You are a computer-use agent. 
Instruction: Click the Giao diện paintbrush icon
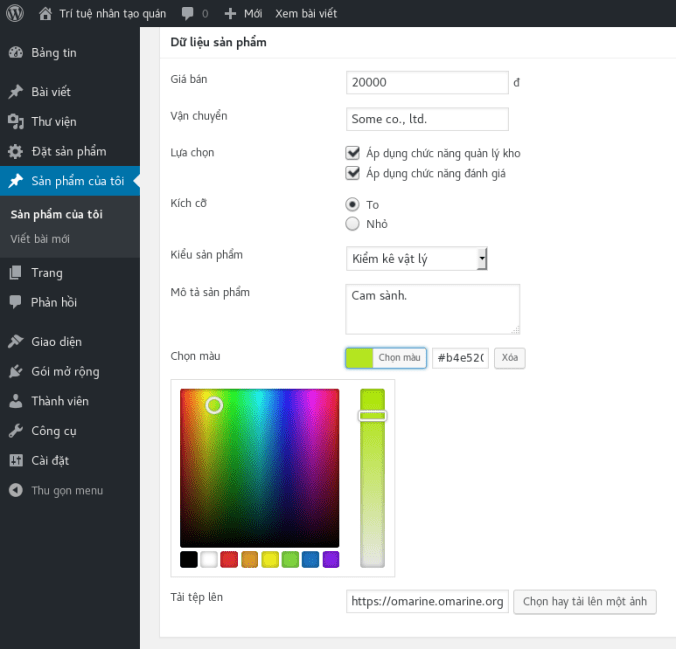(15, 341)
